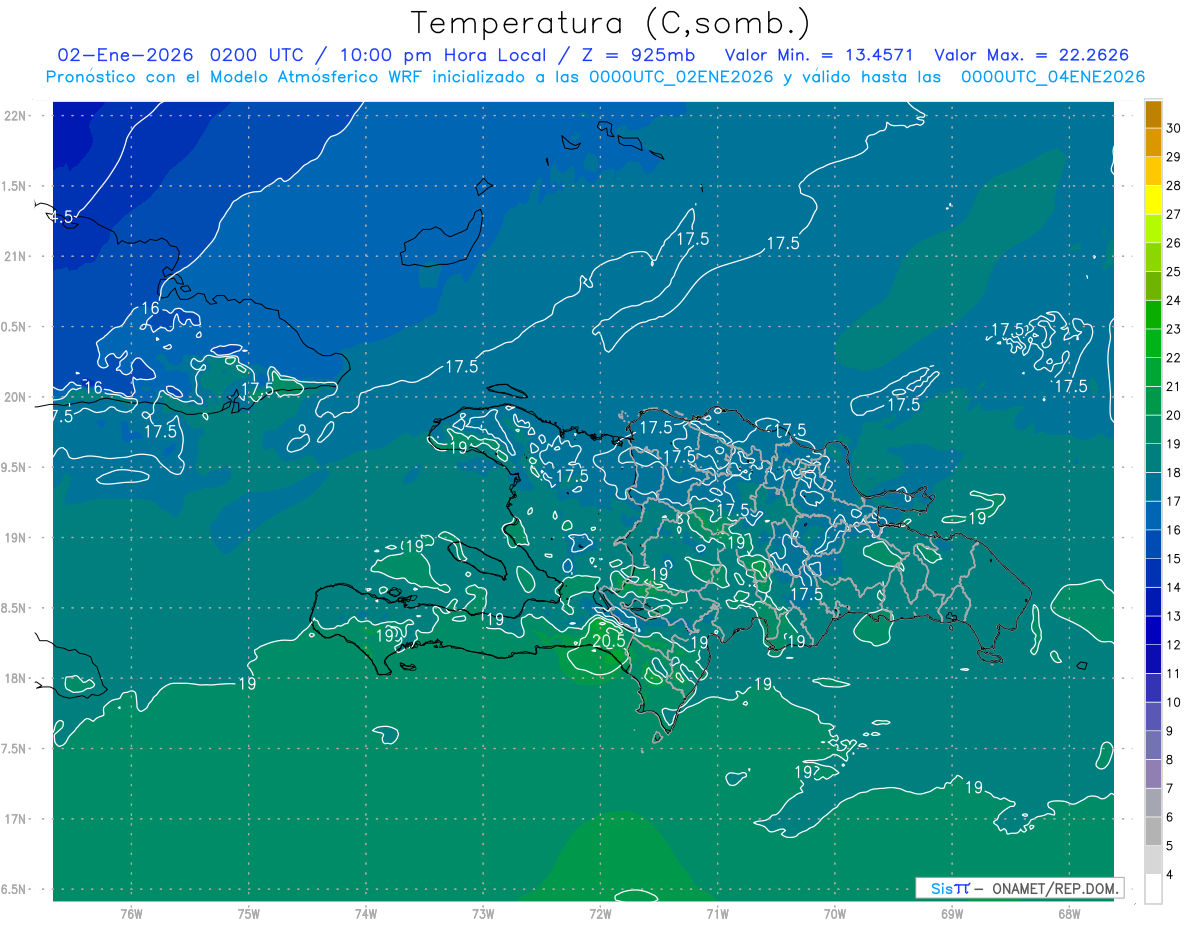
Task: Click 'Valor Max. = 22.2626' text
Action: pyautogui.click(x=1032, y=55)
